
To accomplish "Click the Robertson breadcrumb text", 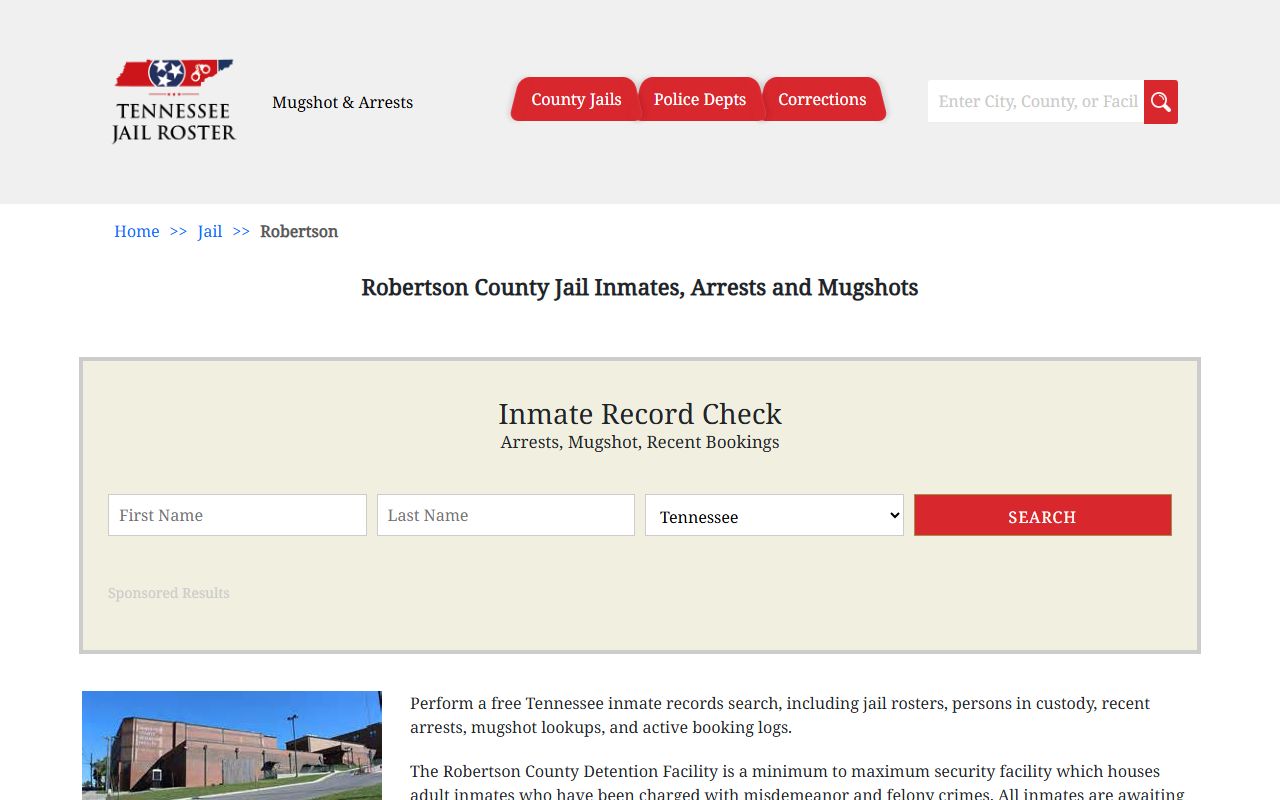I will click(299, 231).
